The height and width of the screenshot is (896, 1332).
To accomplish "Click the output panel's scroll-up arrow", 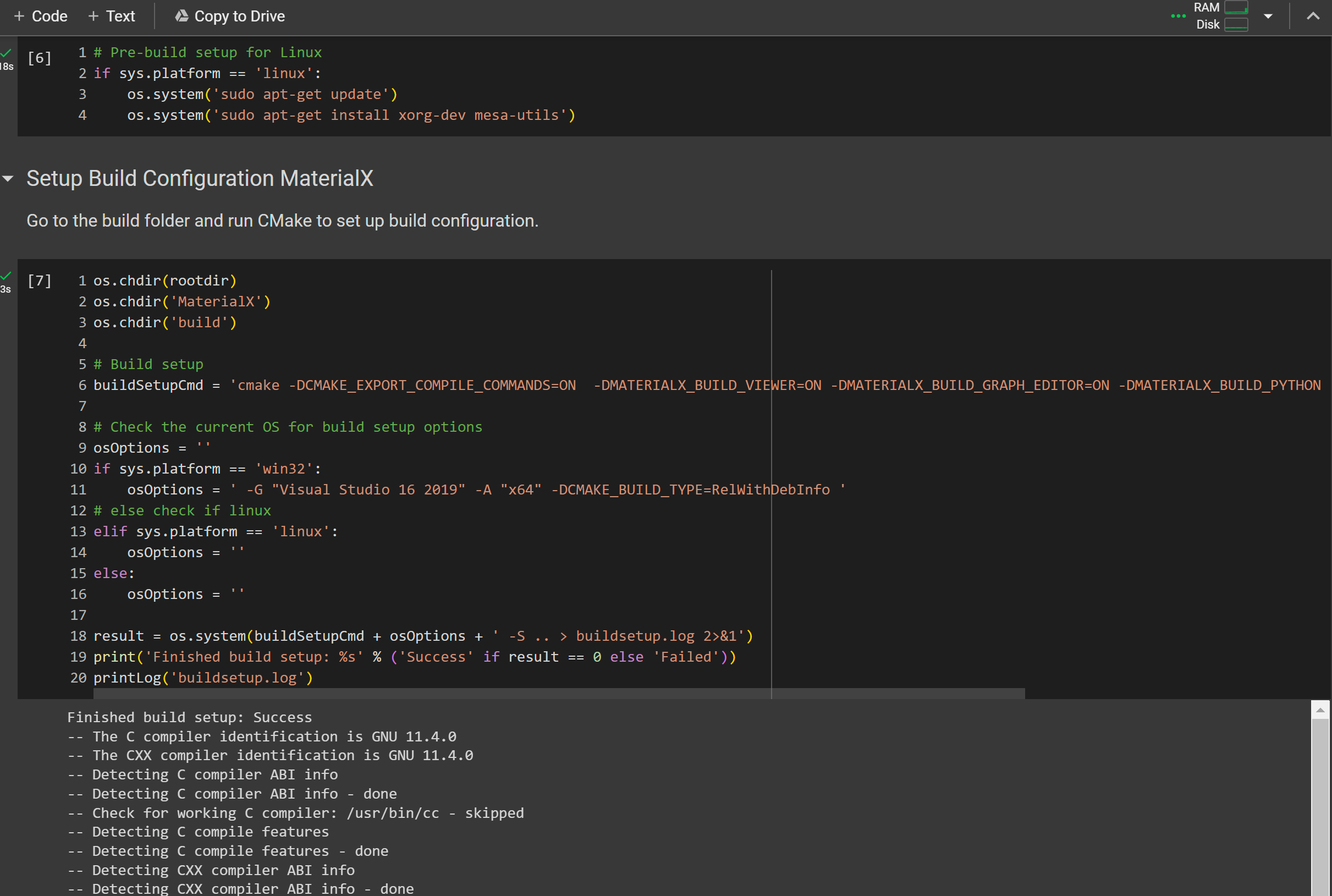I will 1319,710.
